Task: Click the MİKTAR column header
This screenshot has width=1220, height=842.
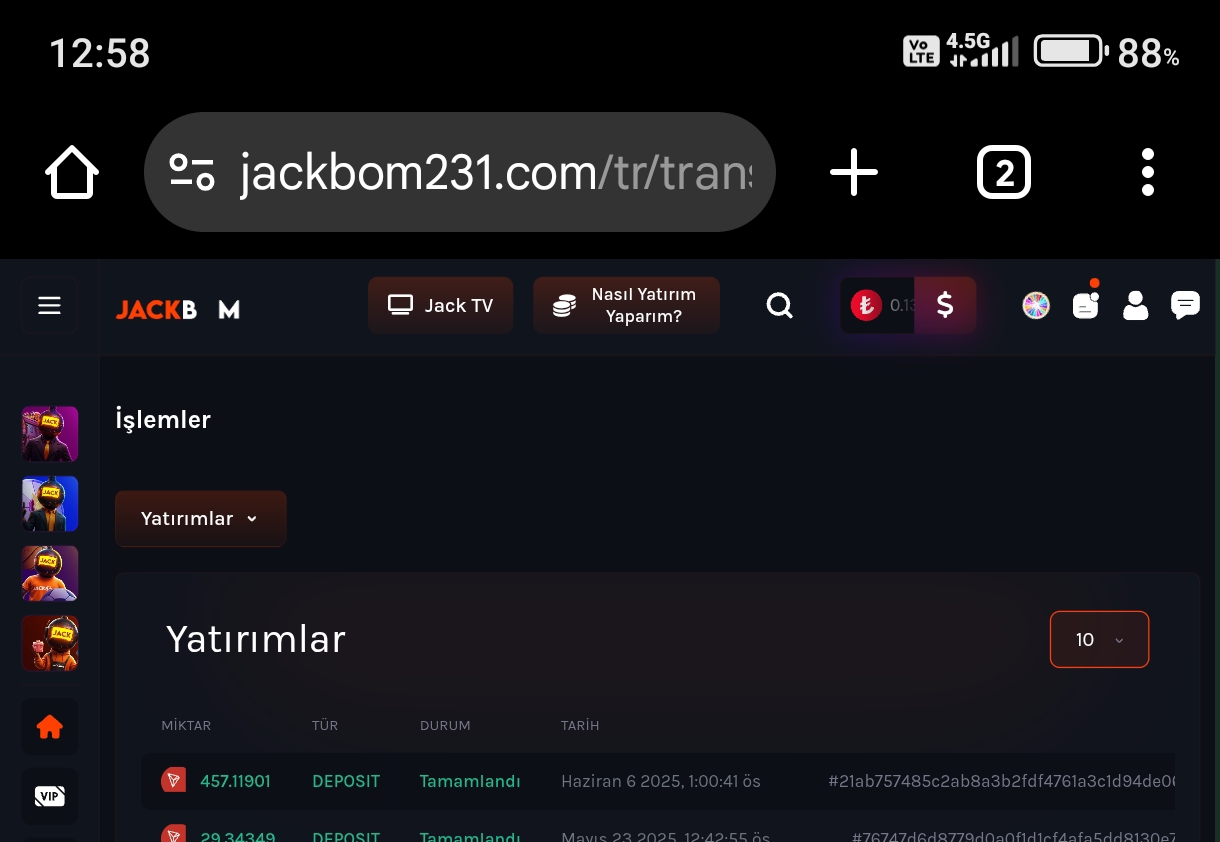Action: 186,725
